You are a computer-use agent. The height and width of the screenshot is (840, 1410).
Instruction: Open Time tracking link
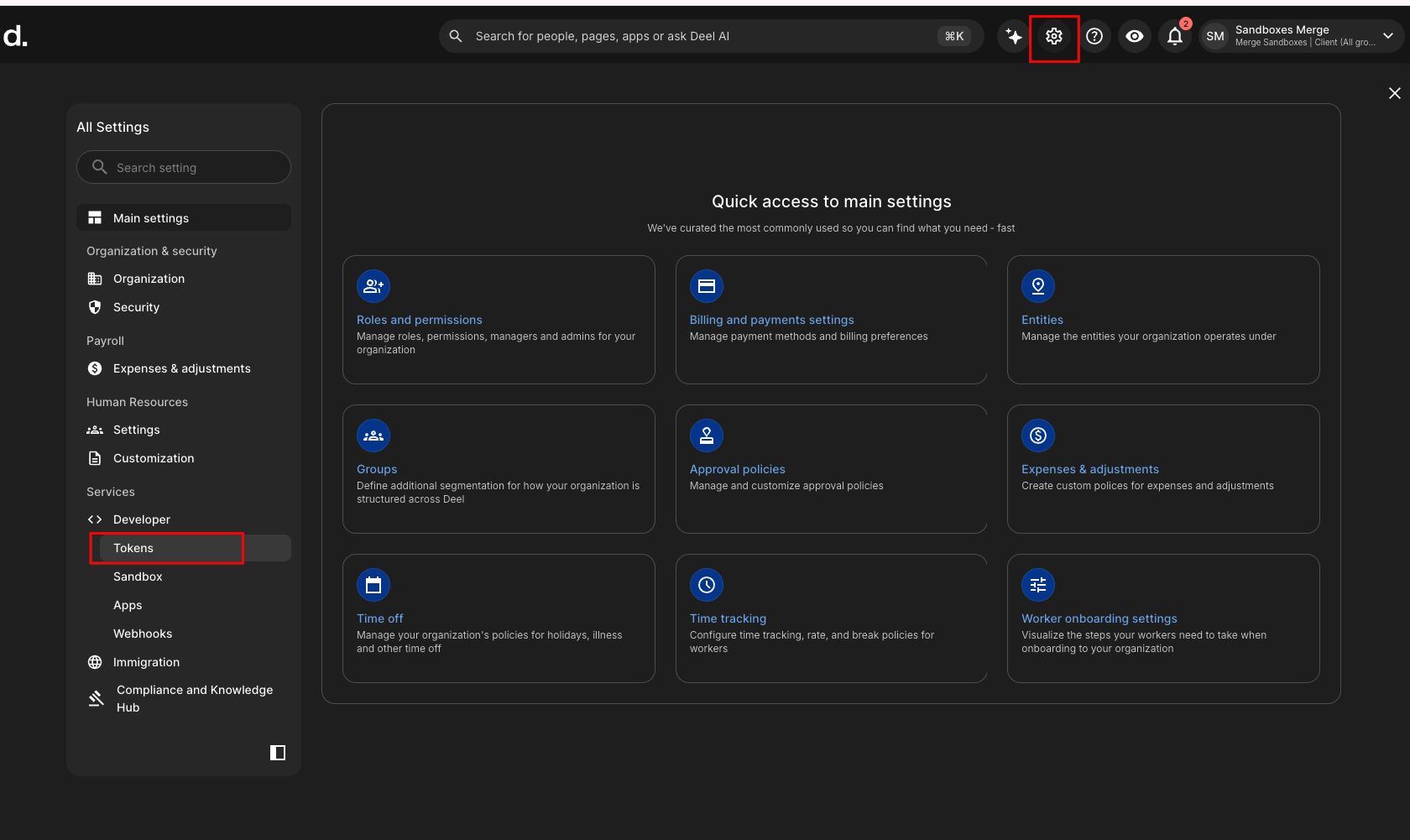[x=728, y=618]
